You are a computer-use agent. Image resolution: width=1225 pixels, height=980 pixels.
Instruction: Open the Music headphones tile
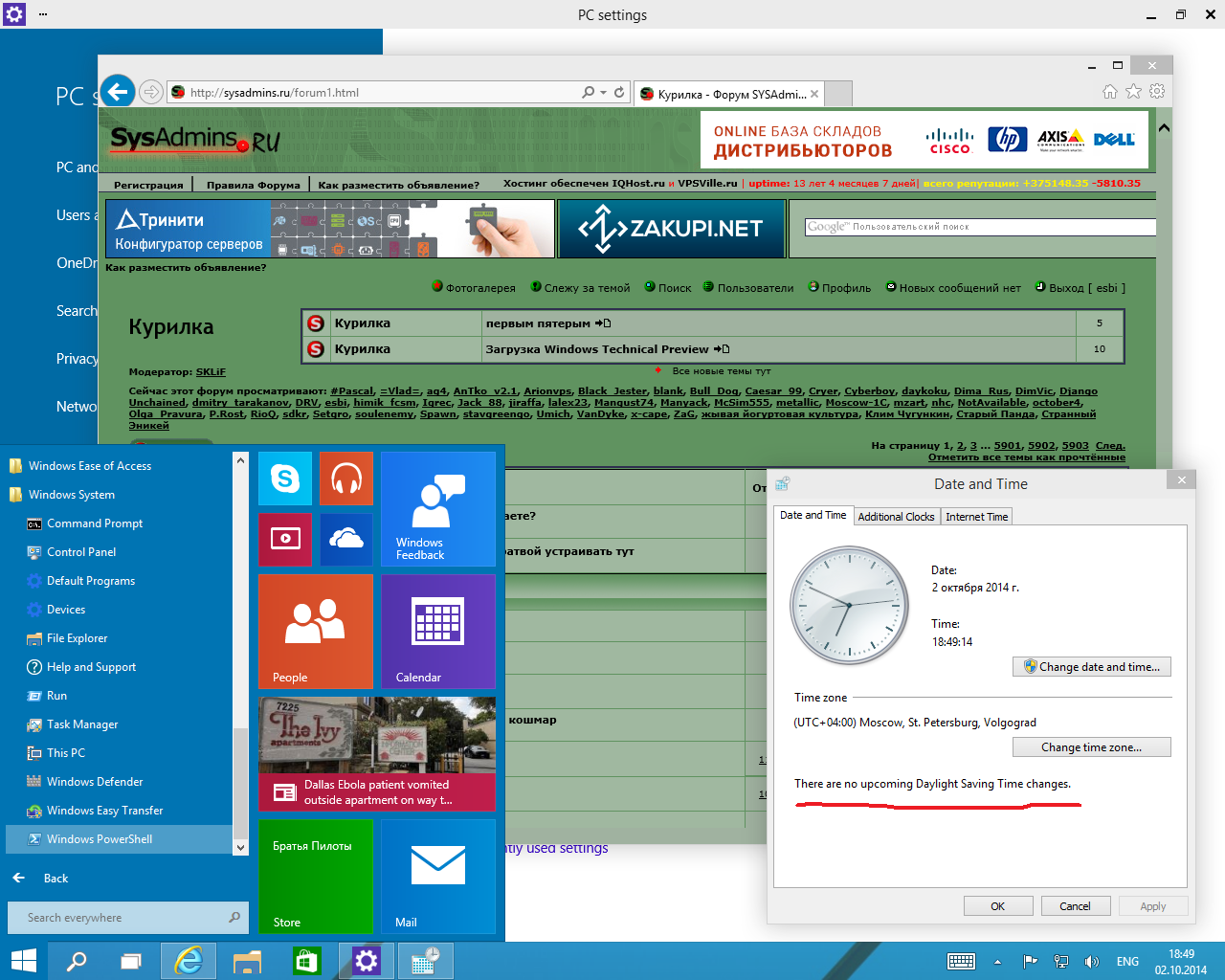point(346,479)
